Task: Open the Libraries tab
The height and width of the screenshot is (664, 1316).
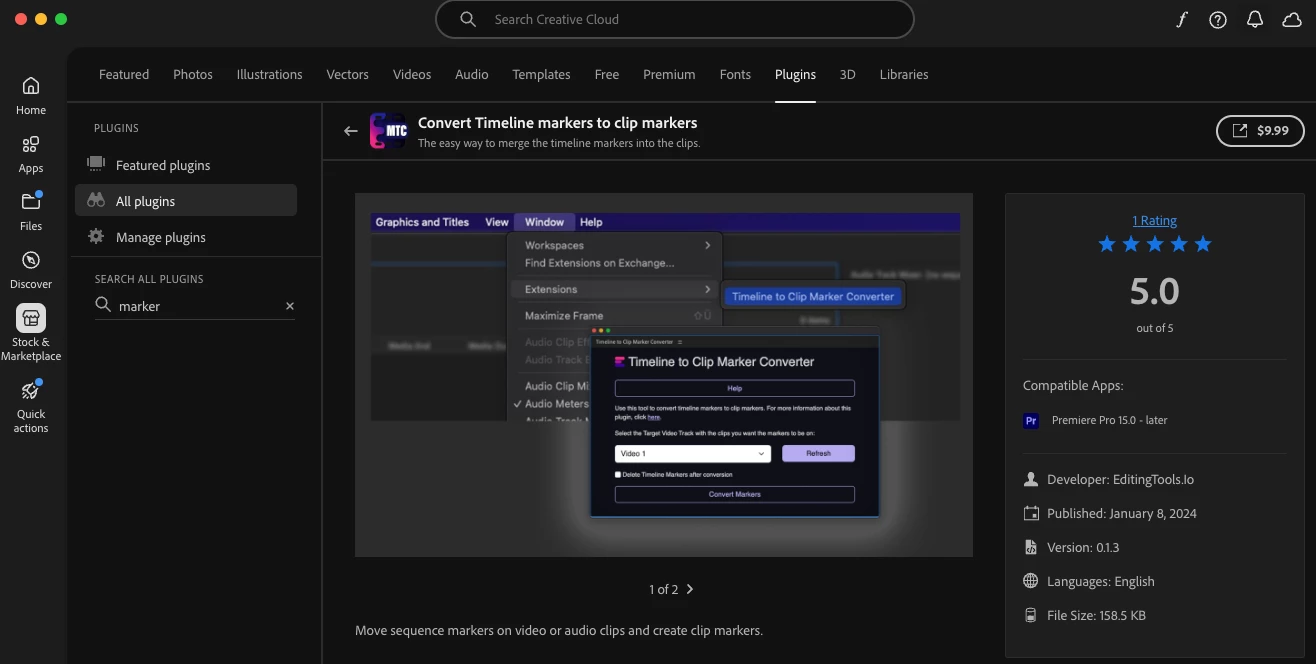Action: (904, 74)
